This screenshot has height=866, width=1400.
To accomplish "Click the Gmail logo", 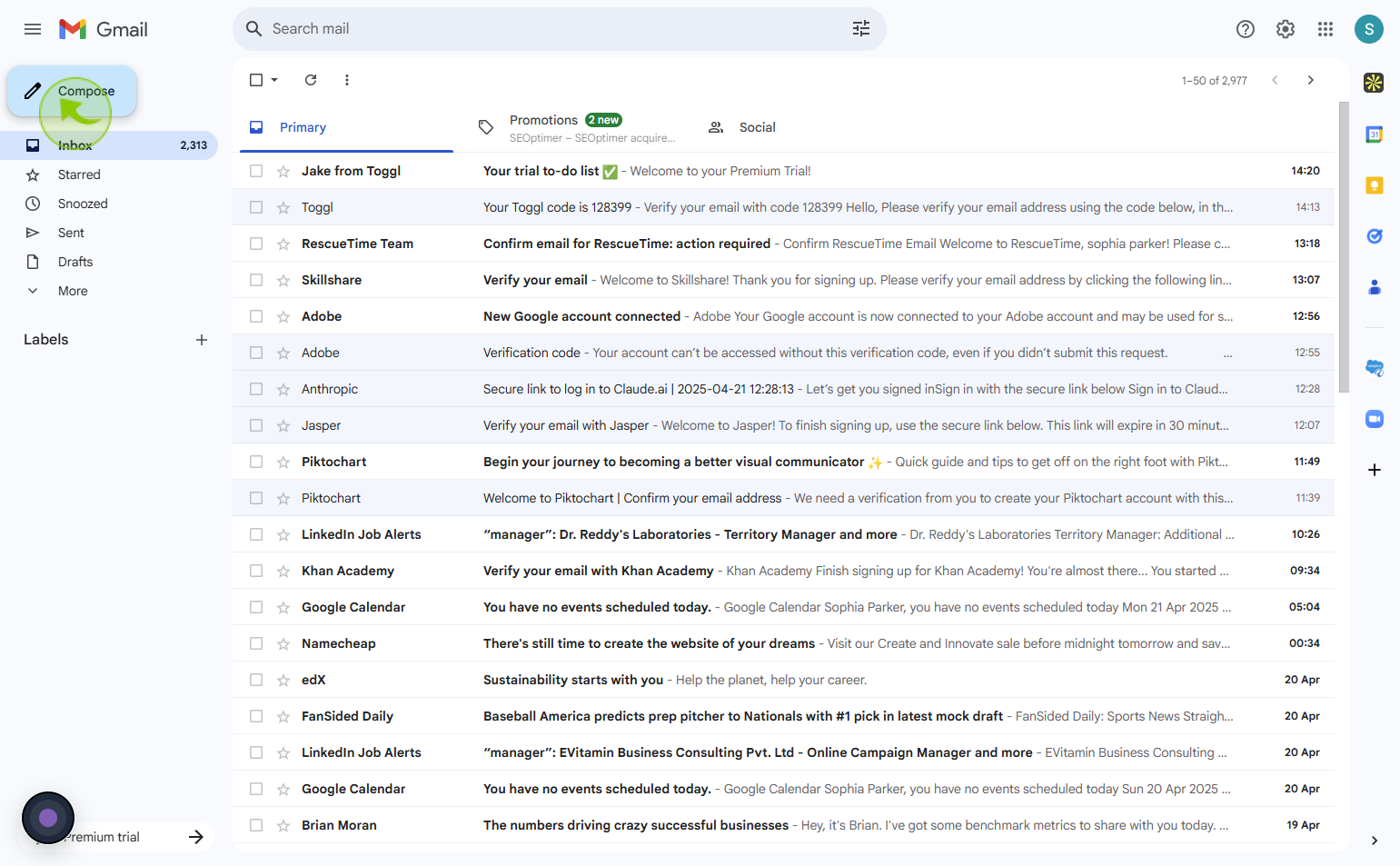I will pyautogui.click(x=104, y=29).
